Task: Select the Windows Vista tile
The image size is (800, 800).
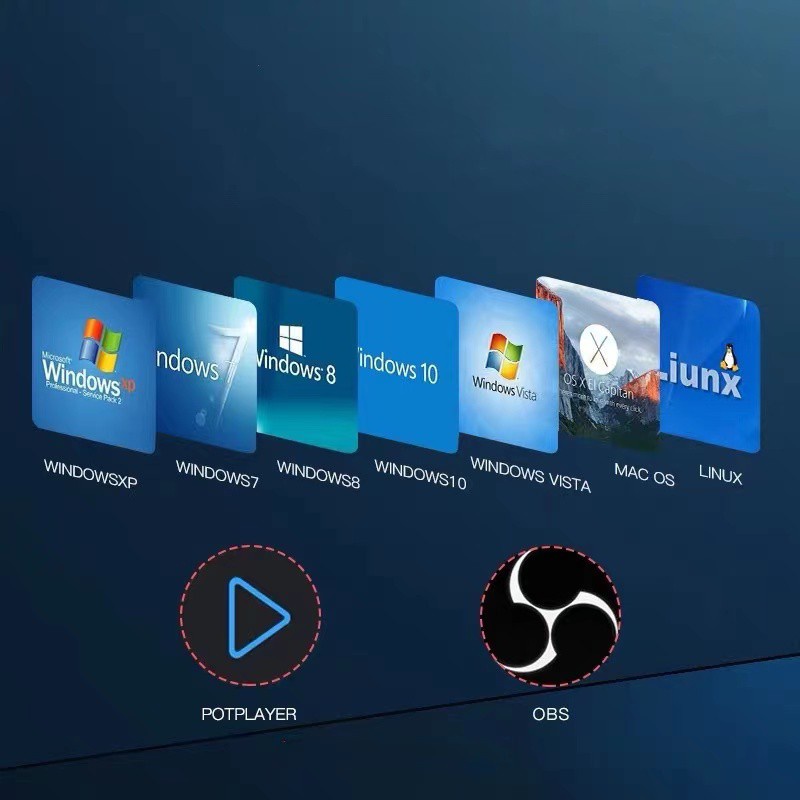Action: pyautogui.click(x=499, y=365)
